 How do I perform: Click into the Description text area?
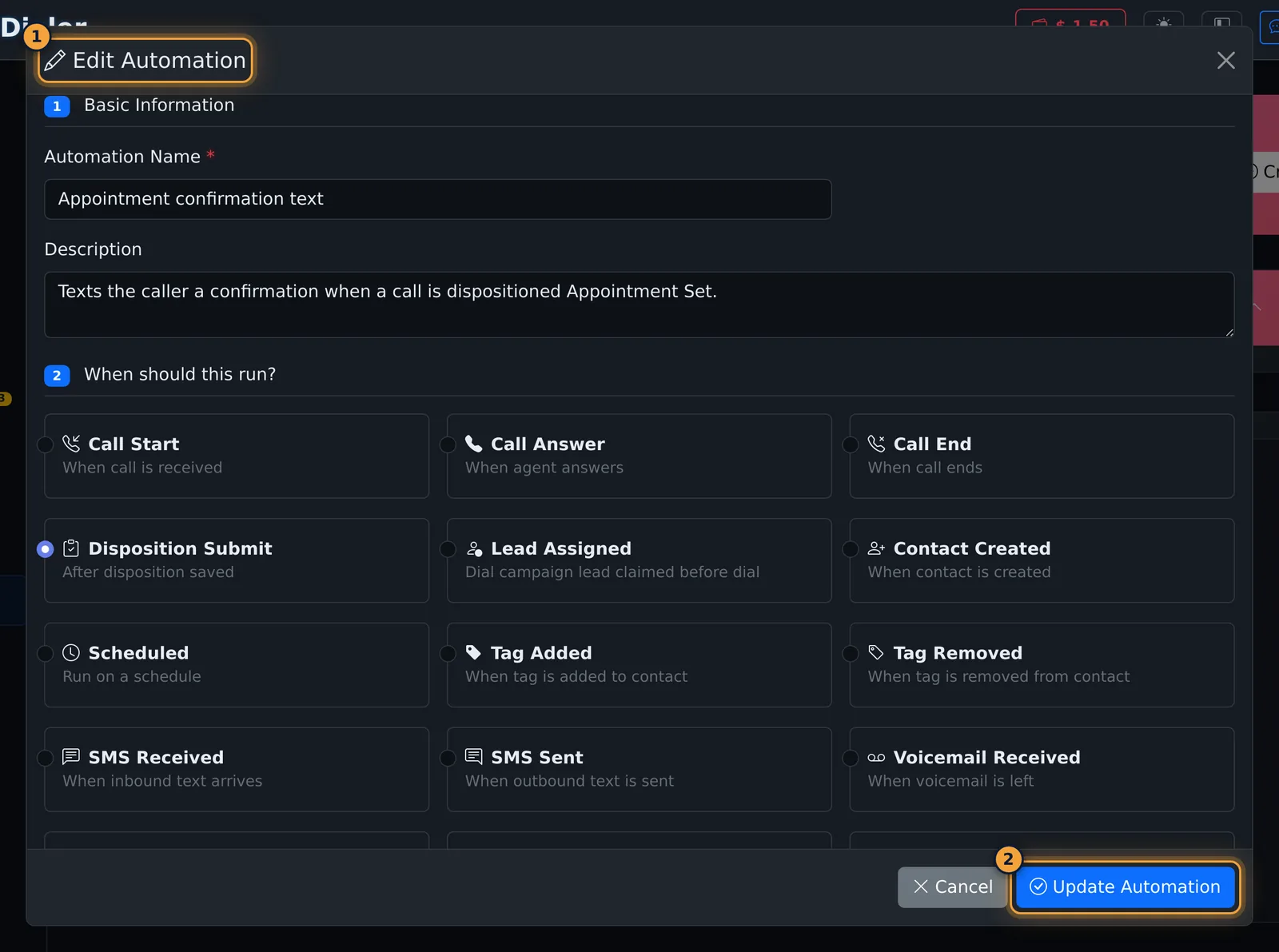[x=639, y=305]
